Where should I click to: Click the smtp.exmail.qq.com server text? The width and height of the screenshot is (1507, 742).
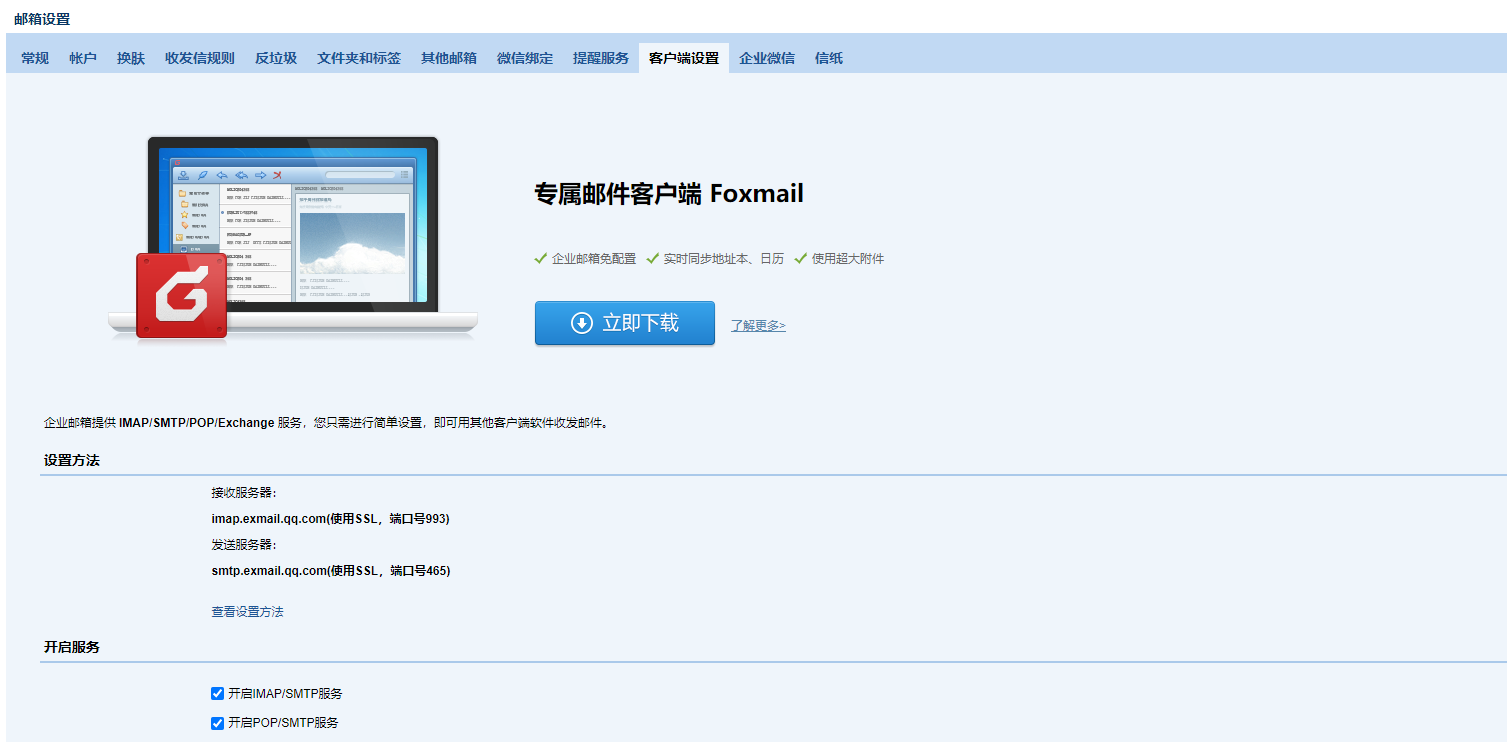(x=331, y=571)
